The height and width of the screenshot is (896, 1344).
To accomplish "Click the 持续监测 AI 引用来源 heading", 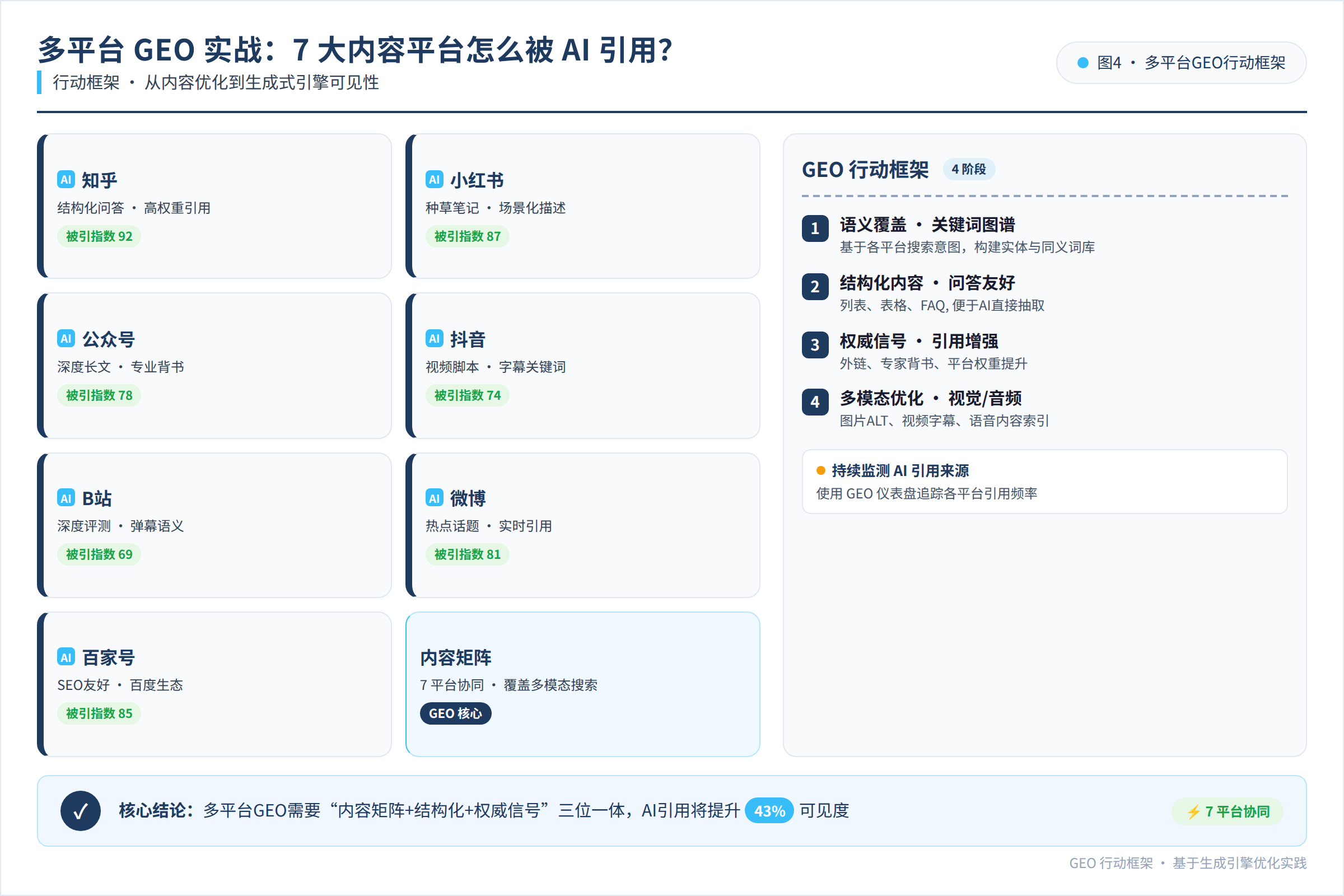I will (x=900, y=471).
